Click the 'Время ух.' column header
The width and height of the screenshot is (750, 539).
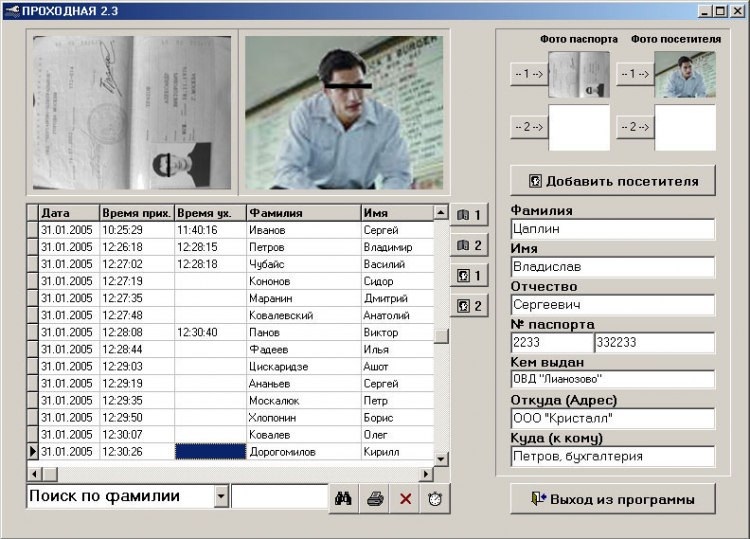pyautogui.click(x=210, y=213)
